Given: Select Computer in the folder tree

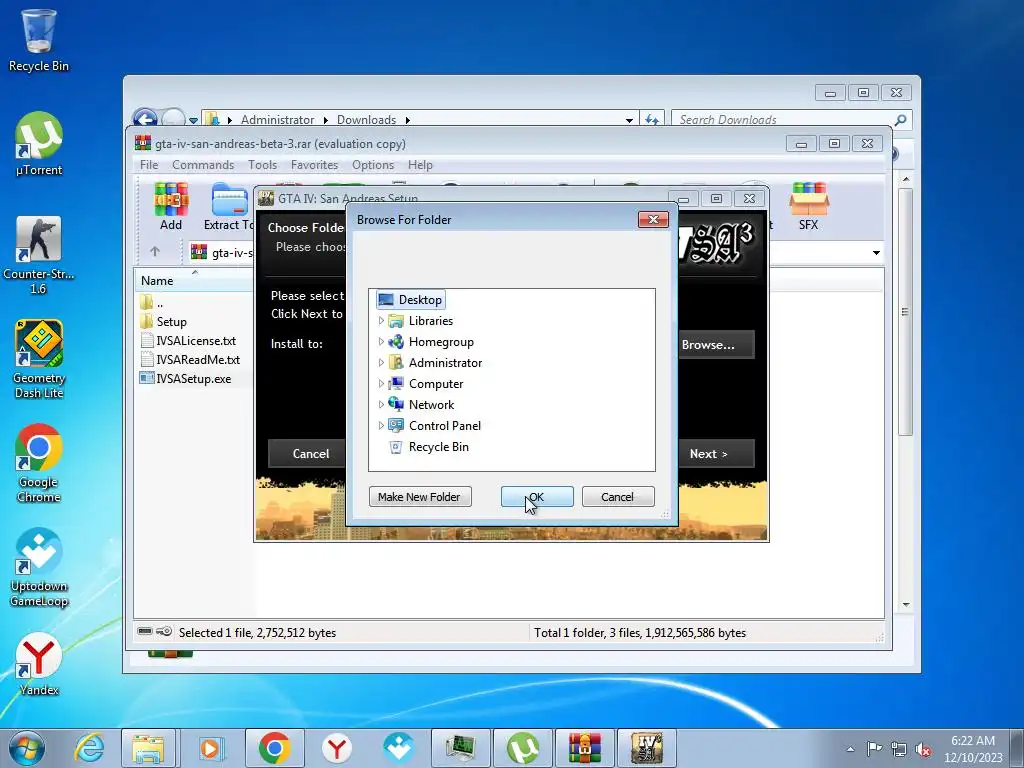Looking at the screenshot, I should coord(436,383).
